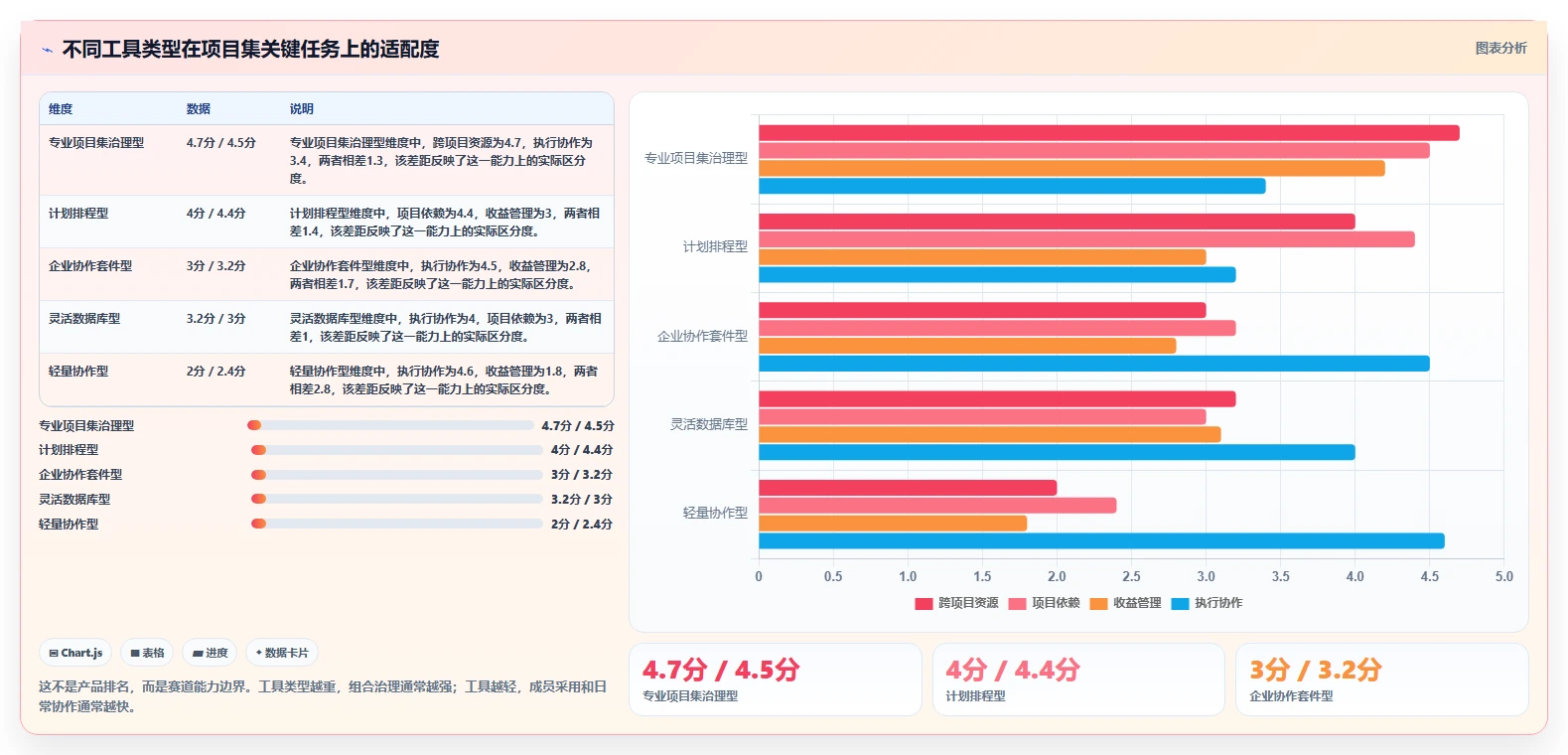The image size is (1568, 755).
Task: Toggle the 收益管理 legend swatch
Action: [1098, 603]
